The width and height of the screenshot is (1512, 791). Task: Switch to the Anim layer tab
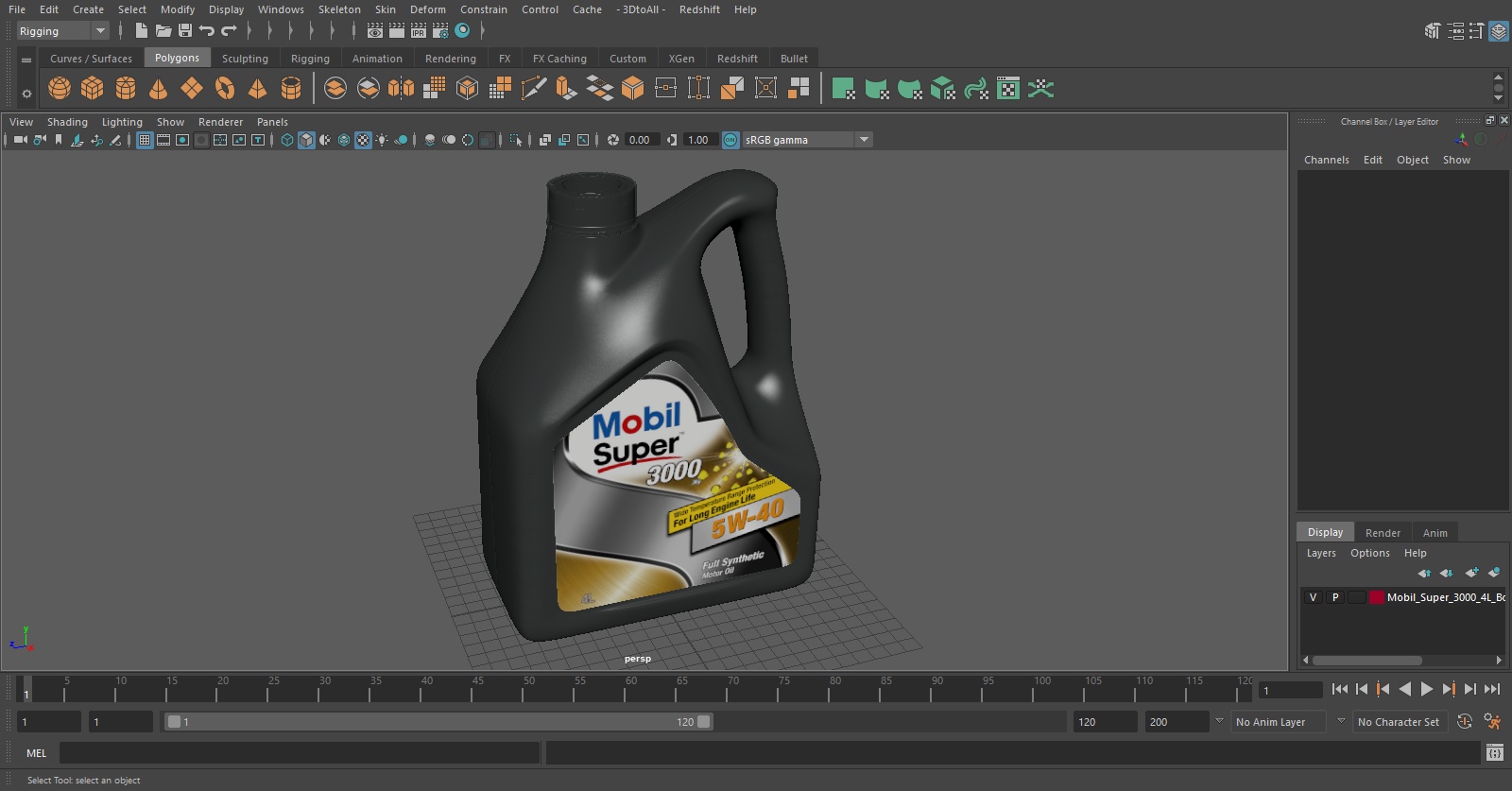click(x=1435, y=533)
